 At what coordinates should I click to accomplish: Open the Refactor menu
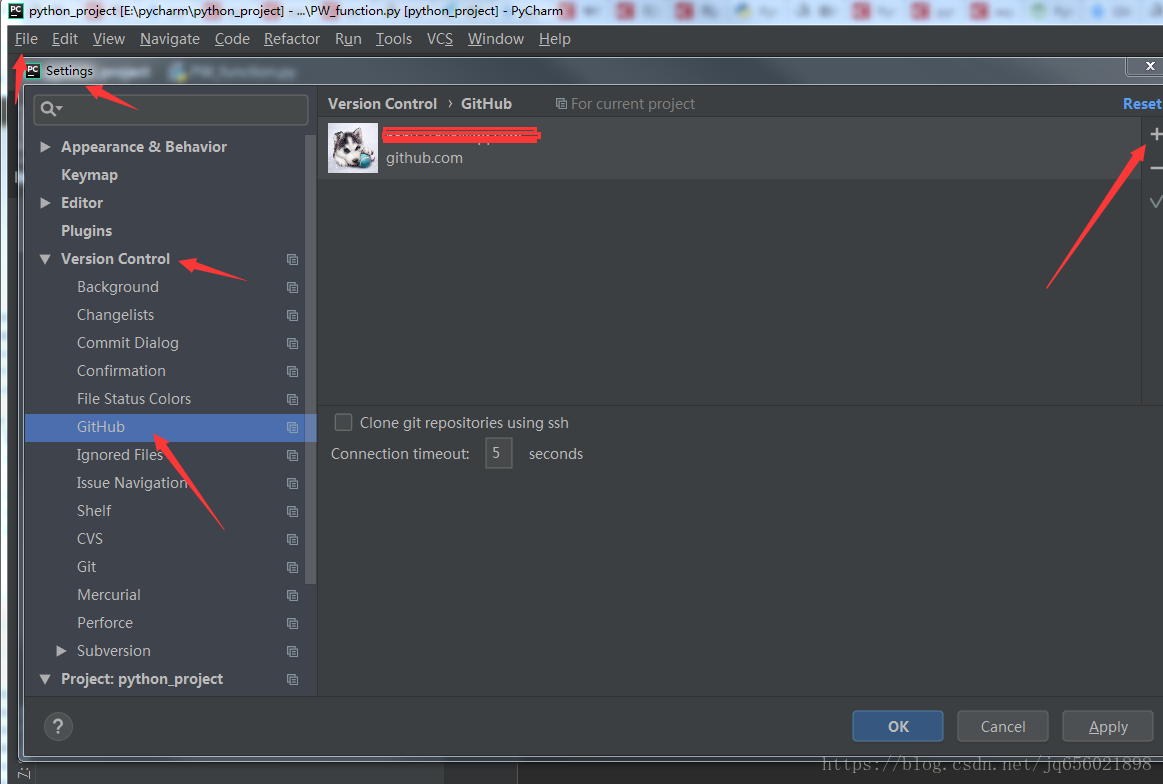click(x=291, y=39)
